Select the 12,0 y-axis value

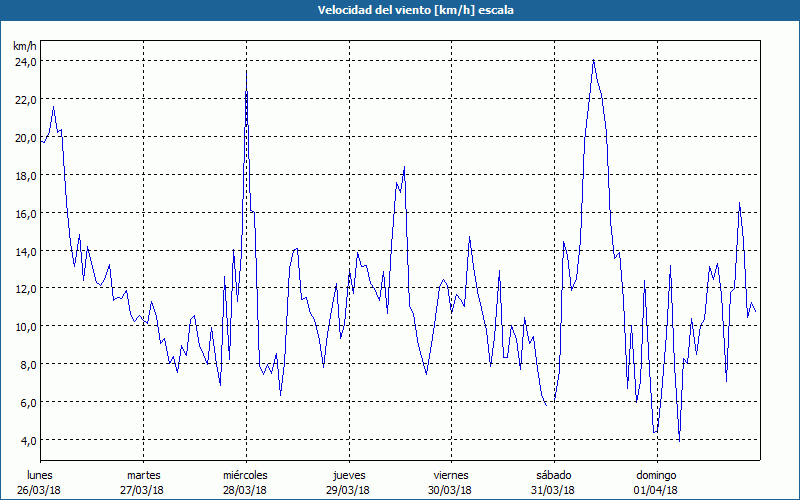[x=25, y=288]
